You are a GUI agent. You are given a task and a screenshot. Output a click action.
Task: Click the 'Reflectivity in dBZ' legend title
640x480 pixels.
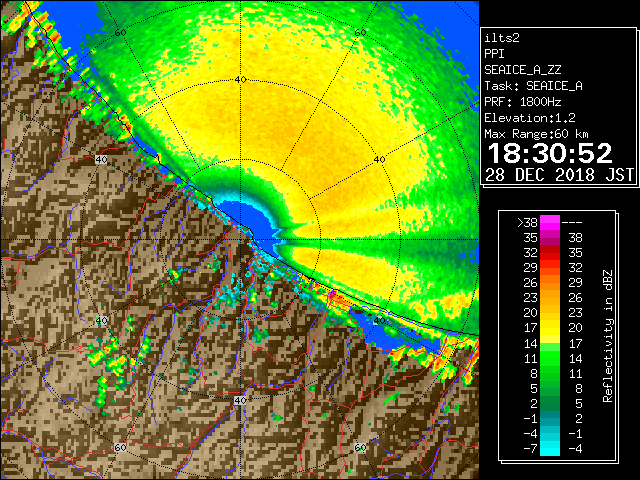click(608, 336)
